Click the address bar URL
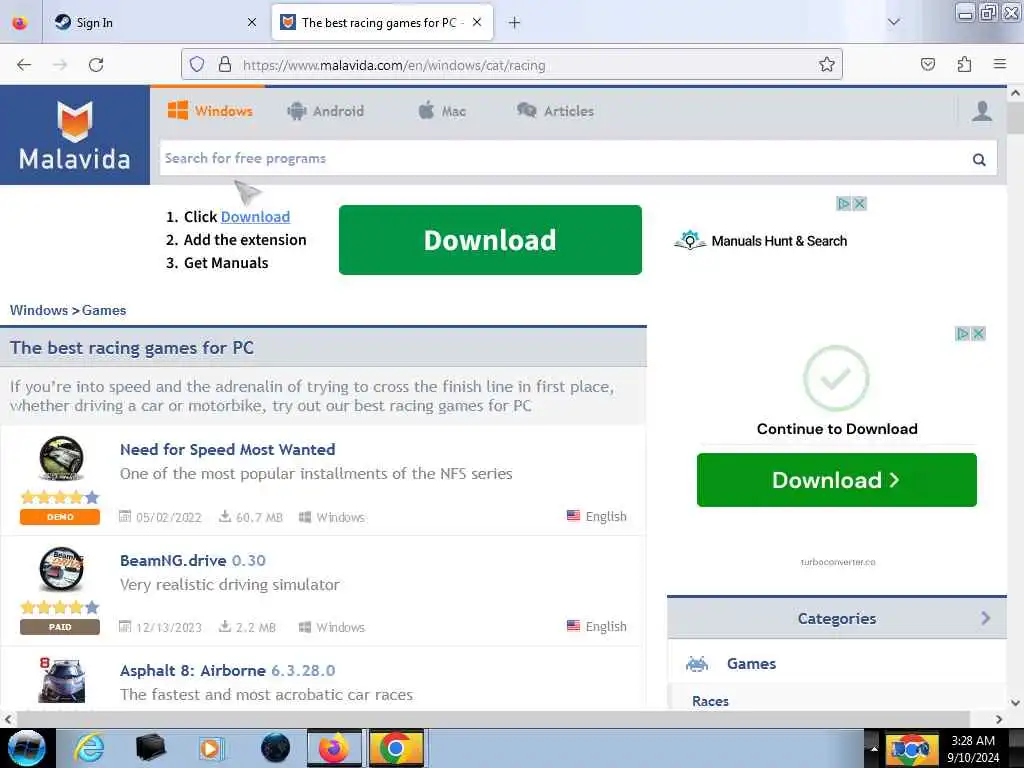Screen dimensions: 1024x768 coord(394,65)
